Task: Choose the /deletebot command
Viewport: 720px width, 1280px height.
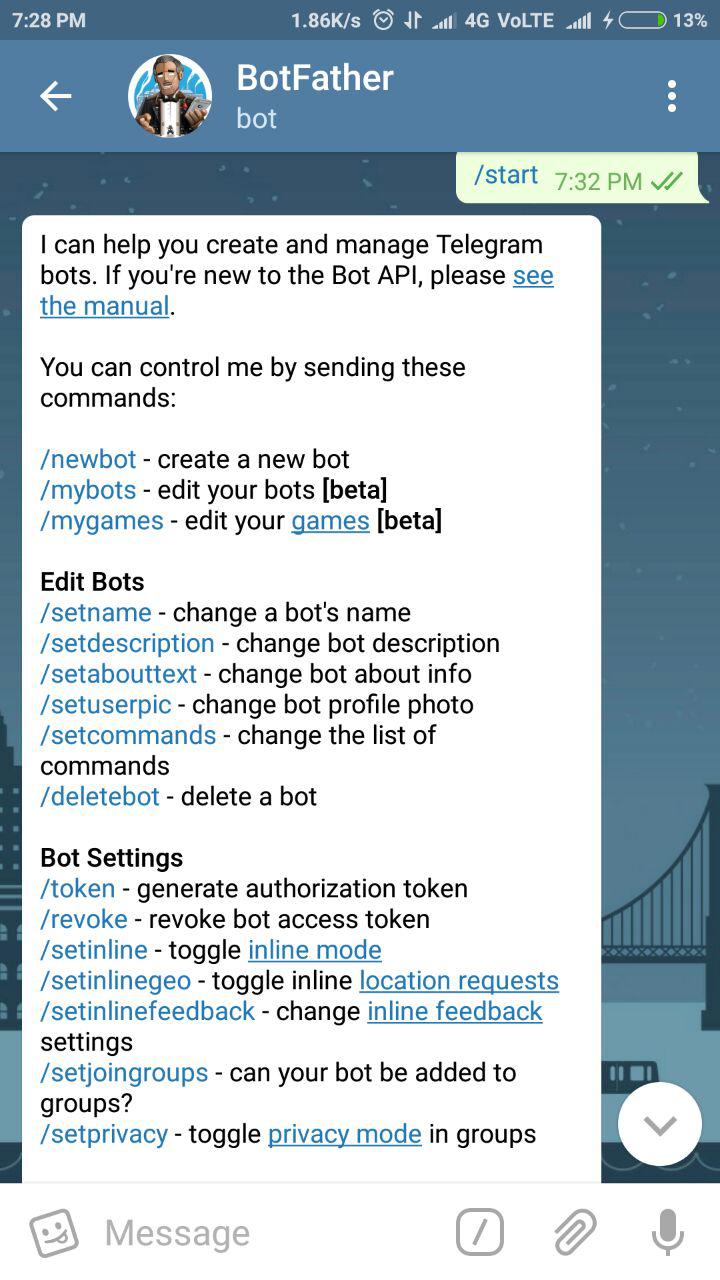Action: [x=100, y=796]
